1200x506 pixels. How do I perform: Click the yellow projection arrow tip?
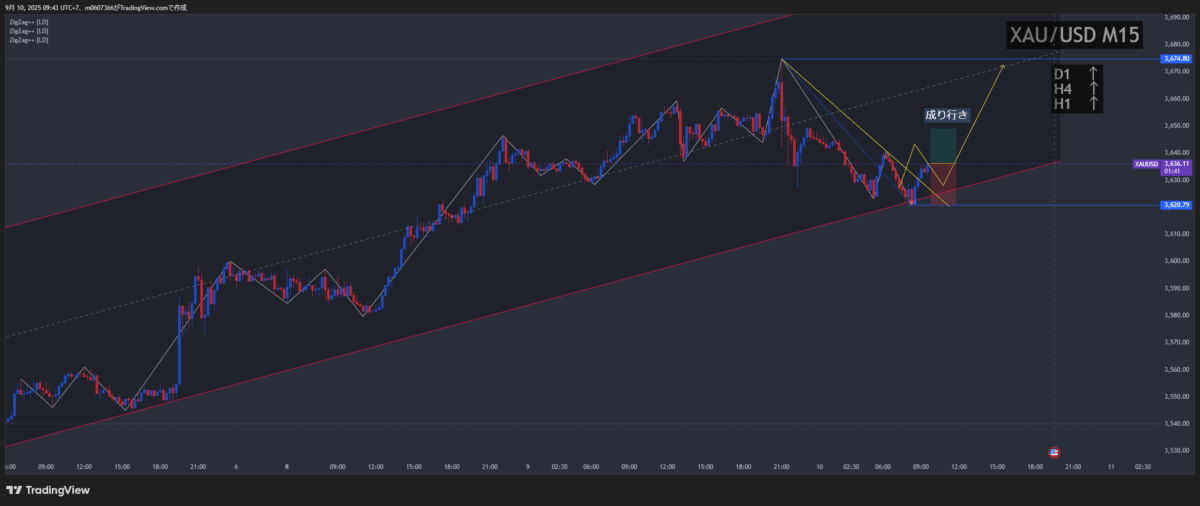(x=1002, y=66)
